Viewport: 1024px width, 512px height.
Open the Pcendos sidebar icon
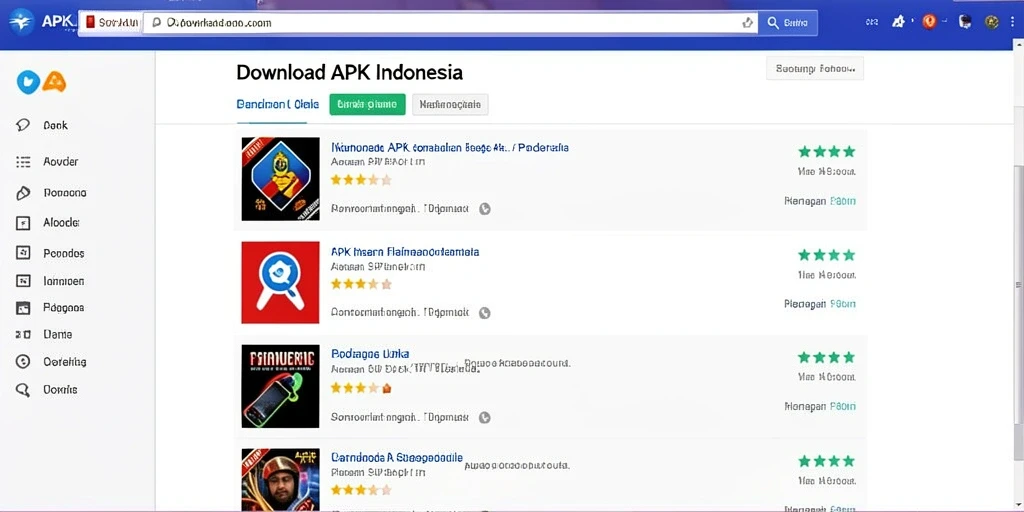coord(50,253)
